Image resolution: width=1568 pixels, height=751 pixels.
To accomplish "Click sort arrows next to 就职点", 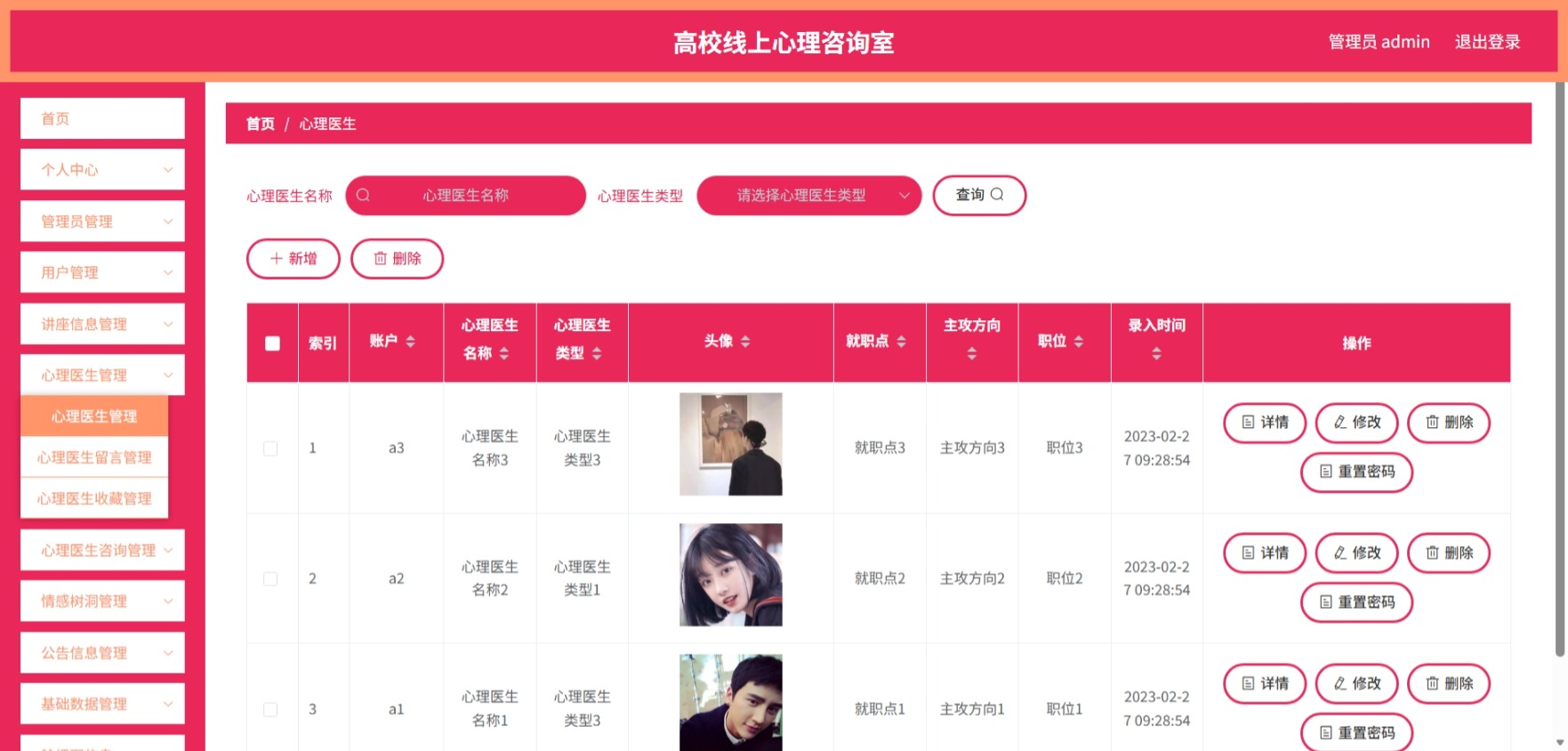I will (901, 341).
